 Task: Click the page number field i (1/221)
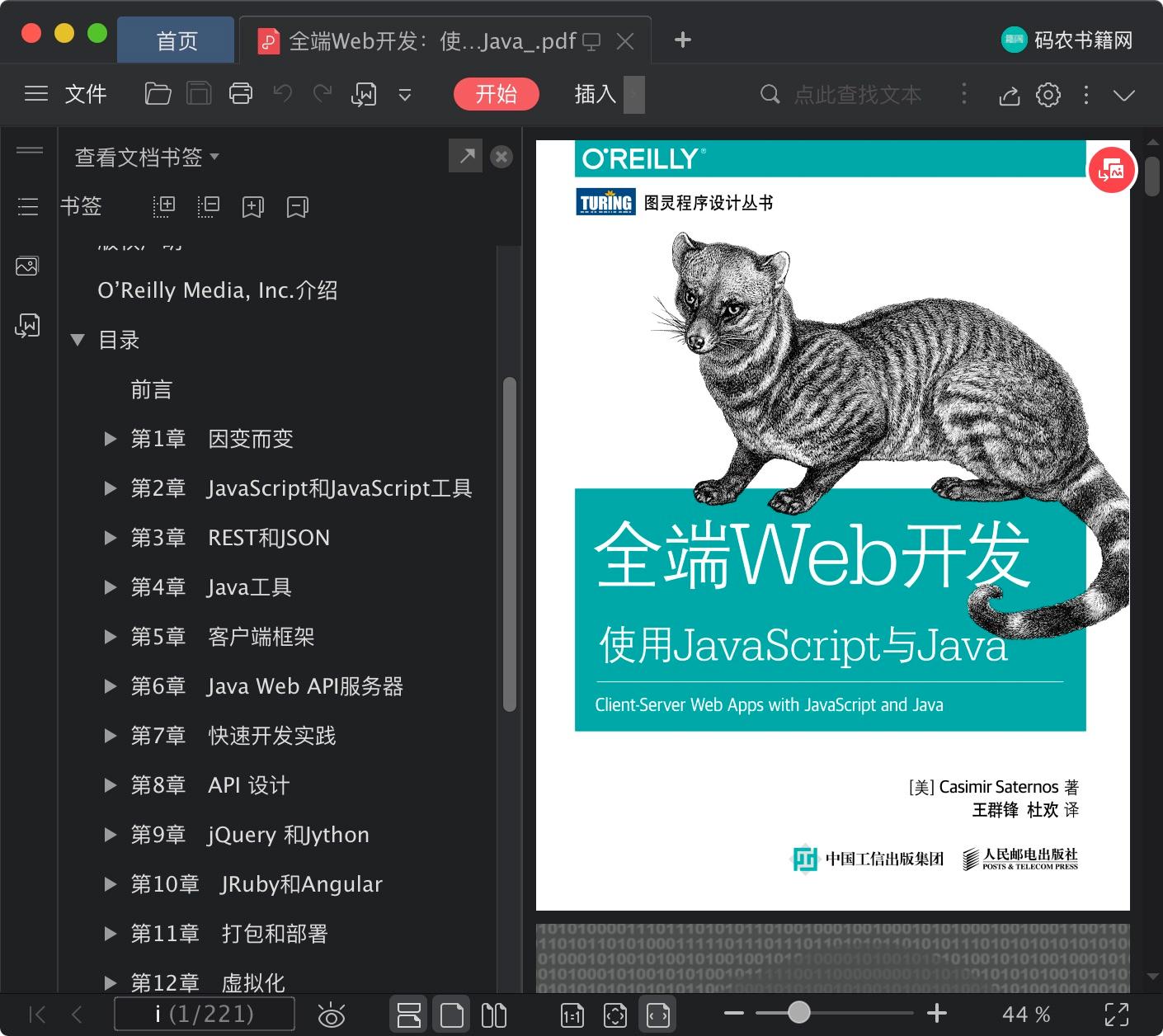click(205, 1014)
